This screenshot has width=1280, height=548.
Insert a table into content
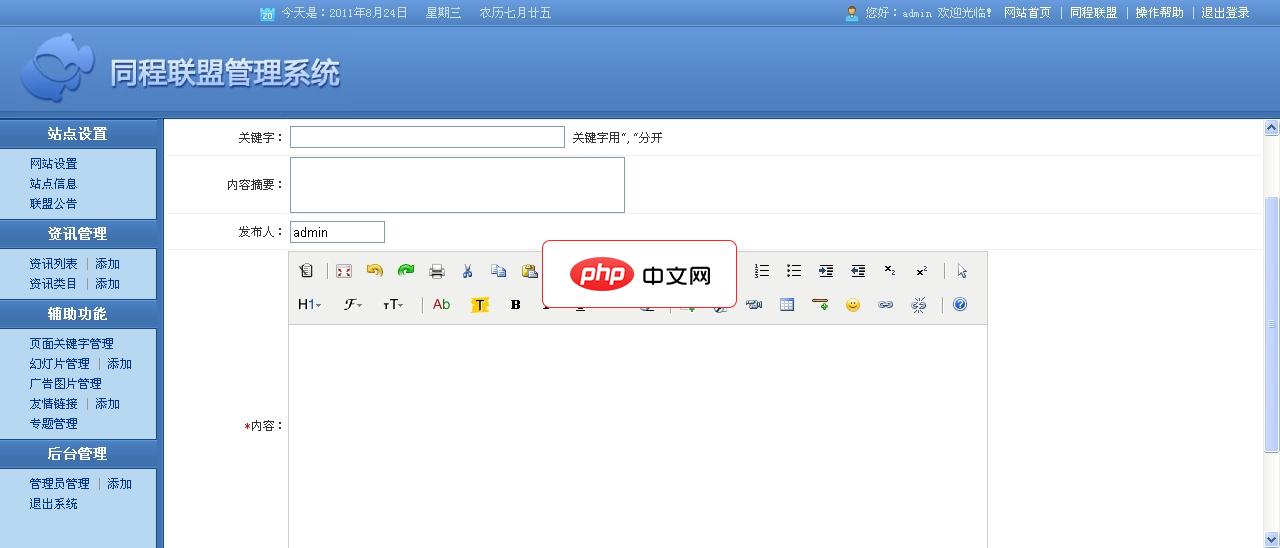coord(787,305)
